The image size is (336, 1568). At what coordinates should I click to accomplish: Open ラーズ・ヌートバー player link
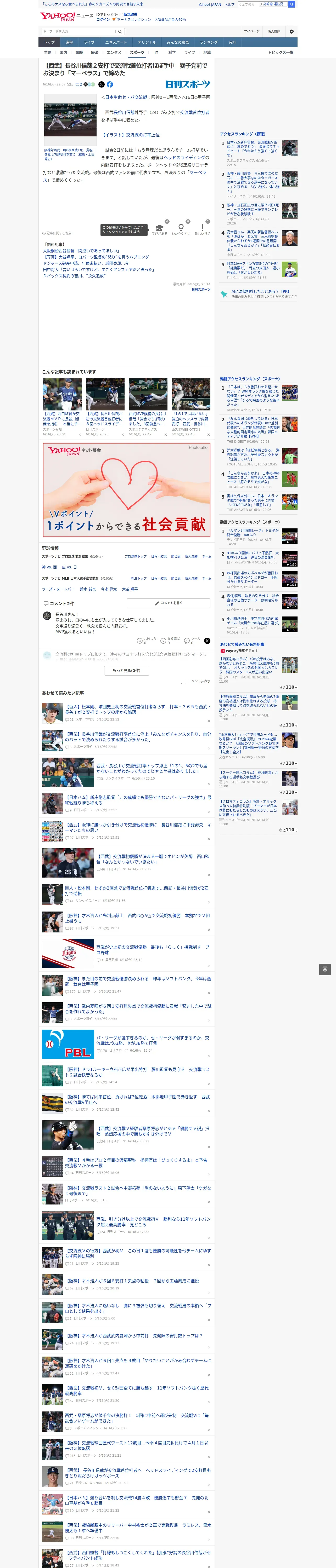click(x=59, y=589)
